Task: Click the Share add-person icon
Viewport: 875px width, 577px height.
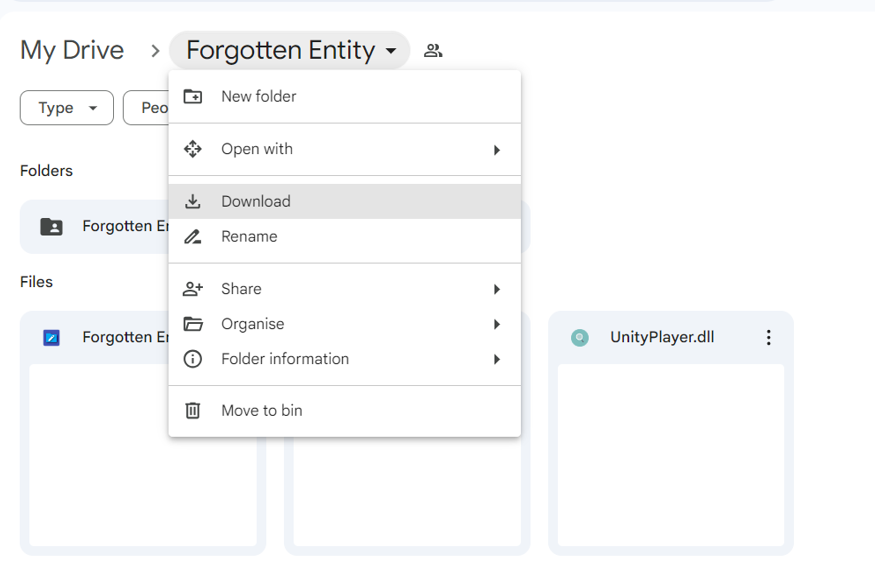Action: click(193, 289)
